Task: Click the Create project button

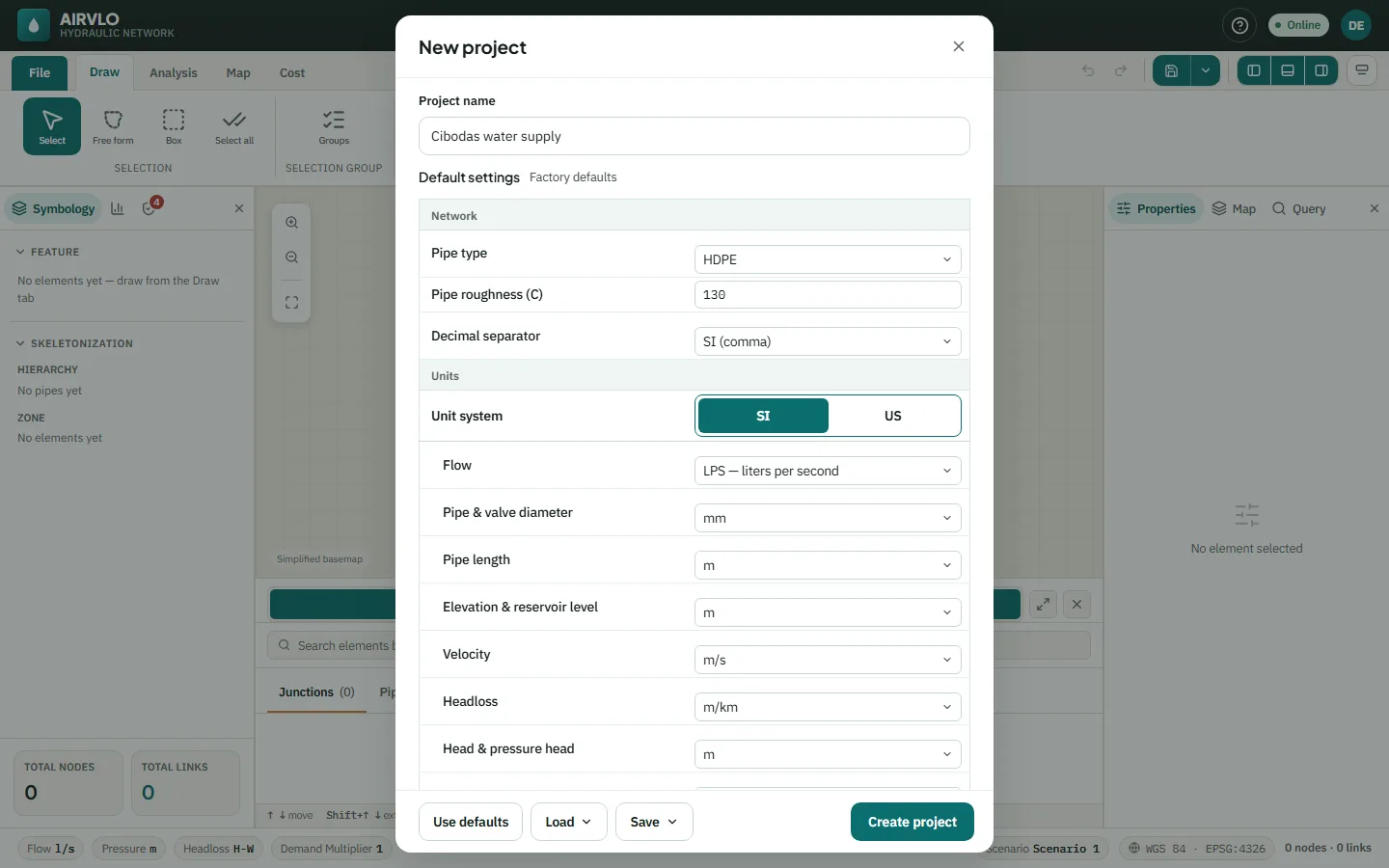Action: [x=912, y=822]
